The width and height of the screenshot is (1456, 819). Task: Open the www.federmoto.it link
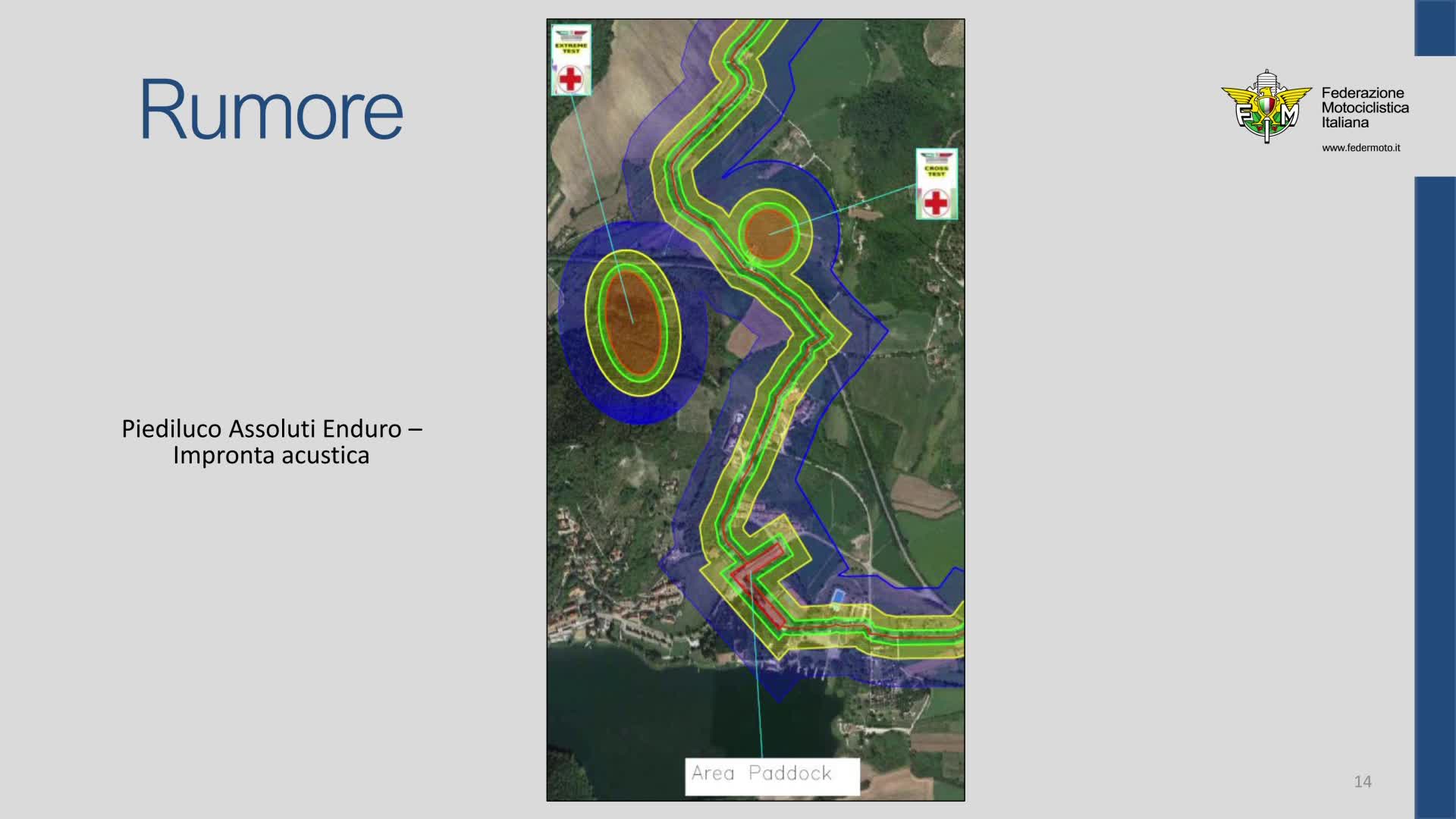1360,148
